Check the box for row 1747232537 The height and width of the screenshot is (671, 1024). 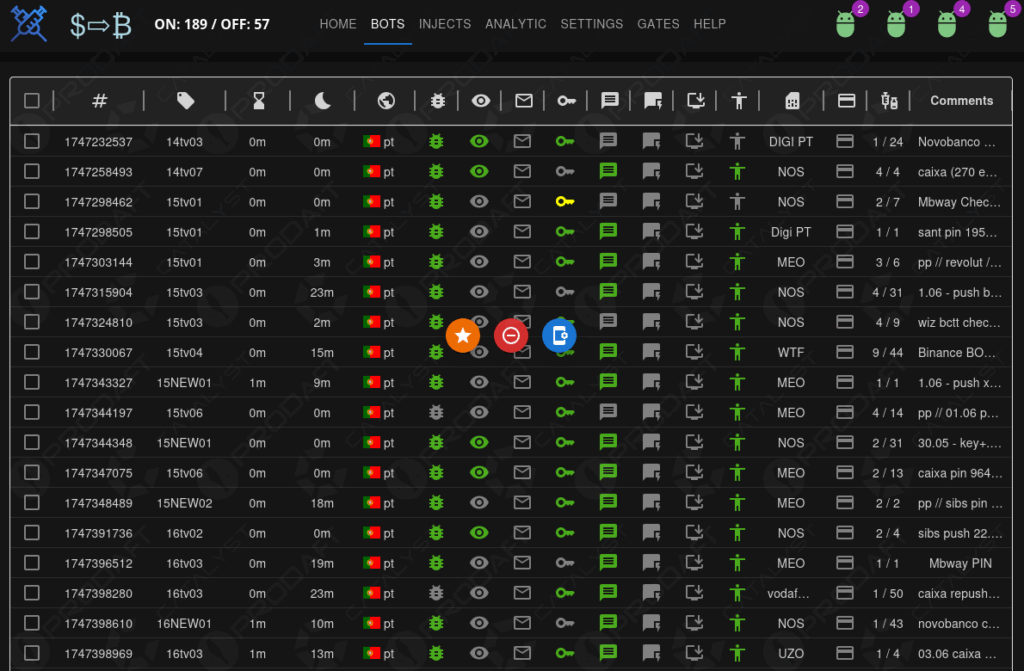coord(31,141)
